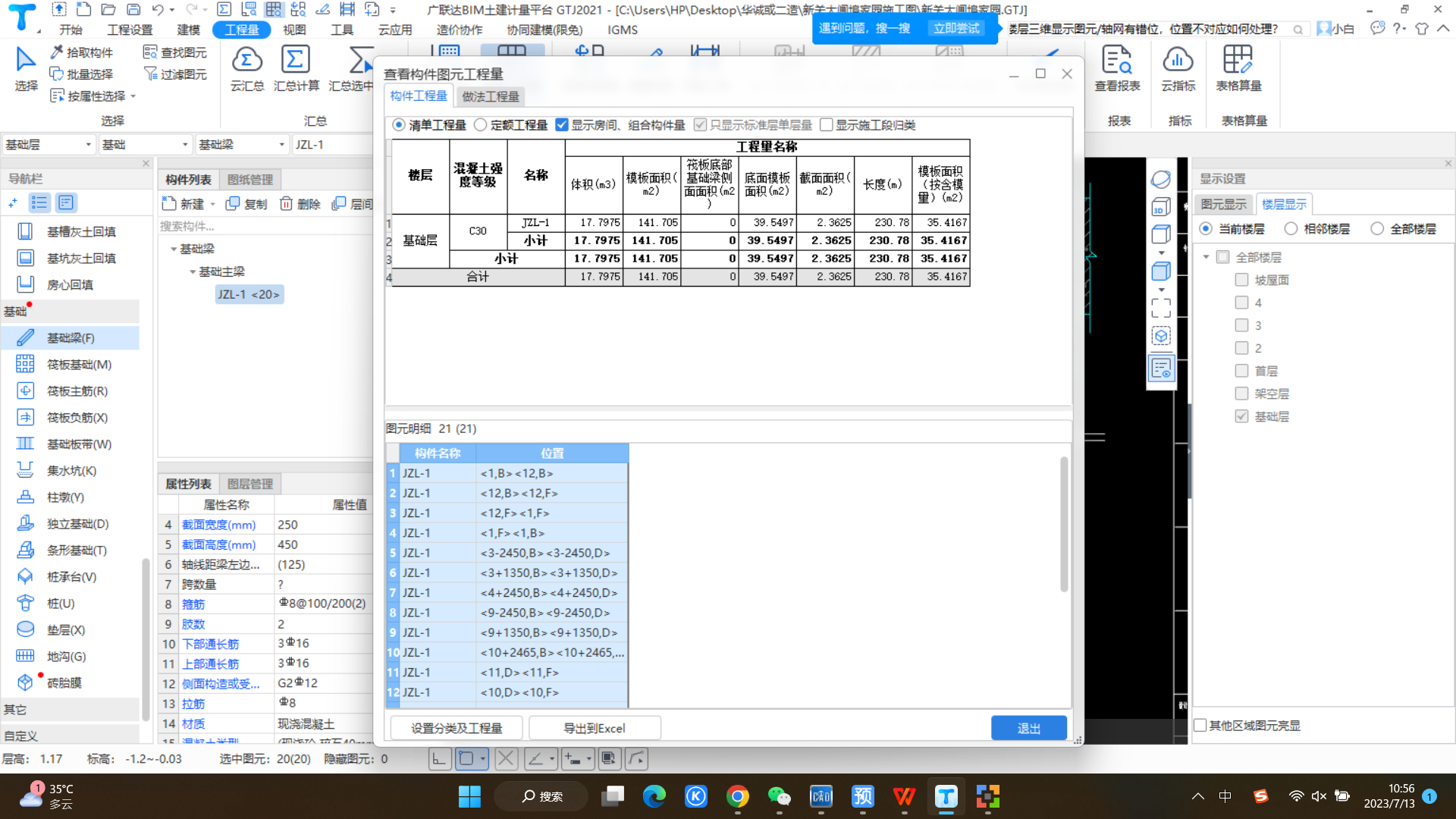This screenshot has height=819, width=1456.
Task: Select 全部楼层 radio option
Action: [x=1377, y=229]
